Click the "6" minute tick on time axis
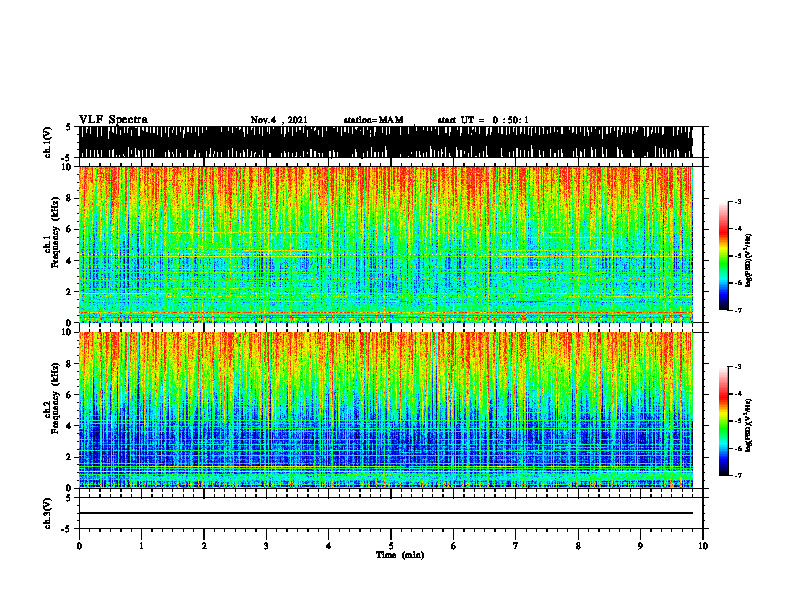792x612 pixels. (x=454, y=546)
